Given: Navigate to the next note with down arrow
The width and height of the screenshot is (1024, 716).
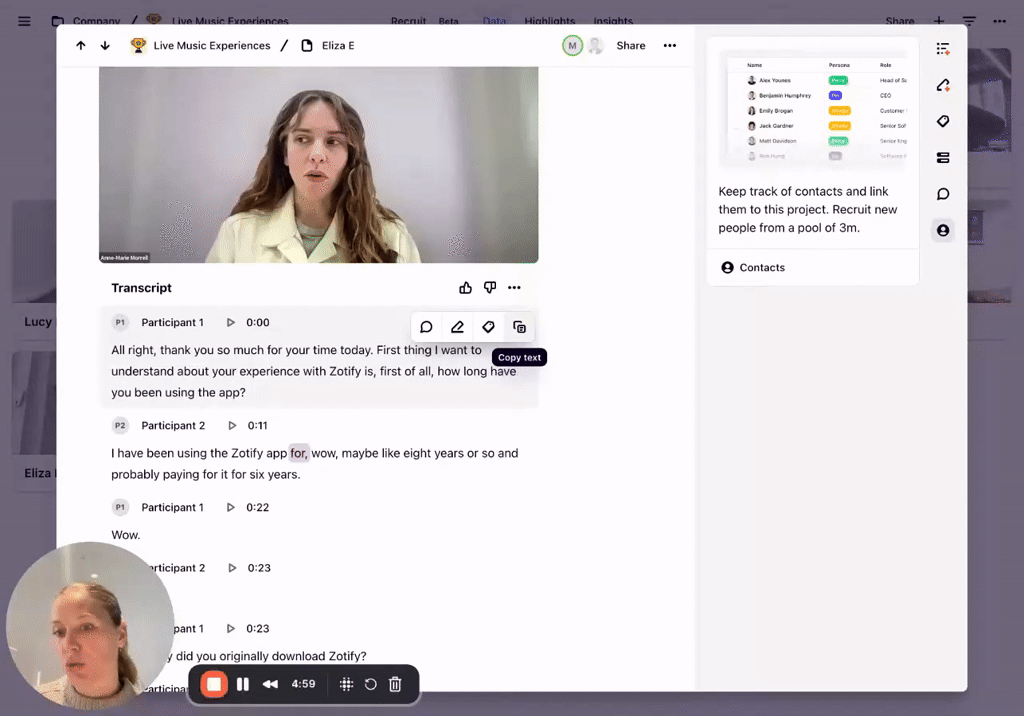Looking at the screenshot, I should point(105,46).
